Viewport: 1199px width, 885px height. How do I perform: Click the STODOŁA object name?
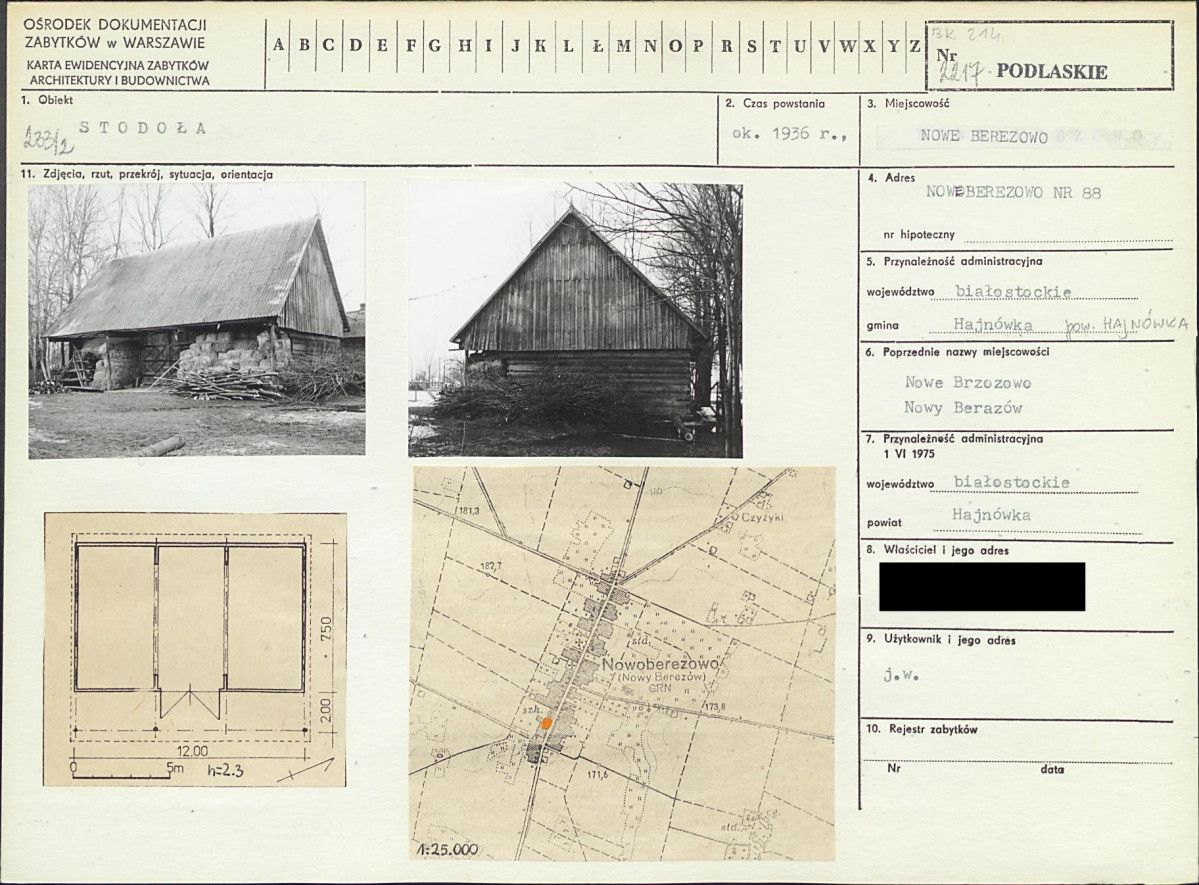(143, 128)
